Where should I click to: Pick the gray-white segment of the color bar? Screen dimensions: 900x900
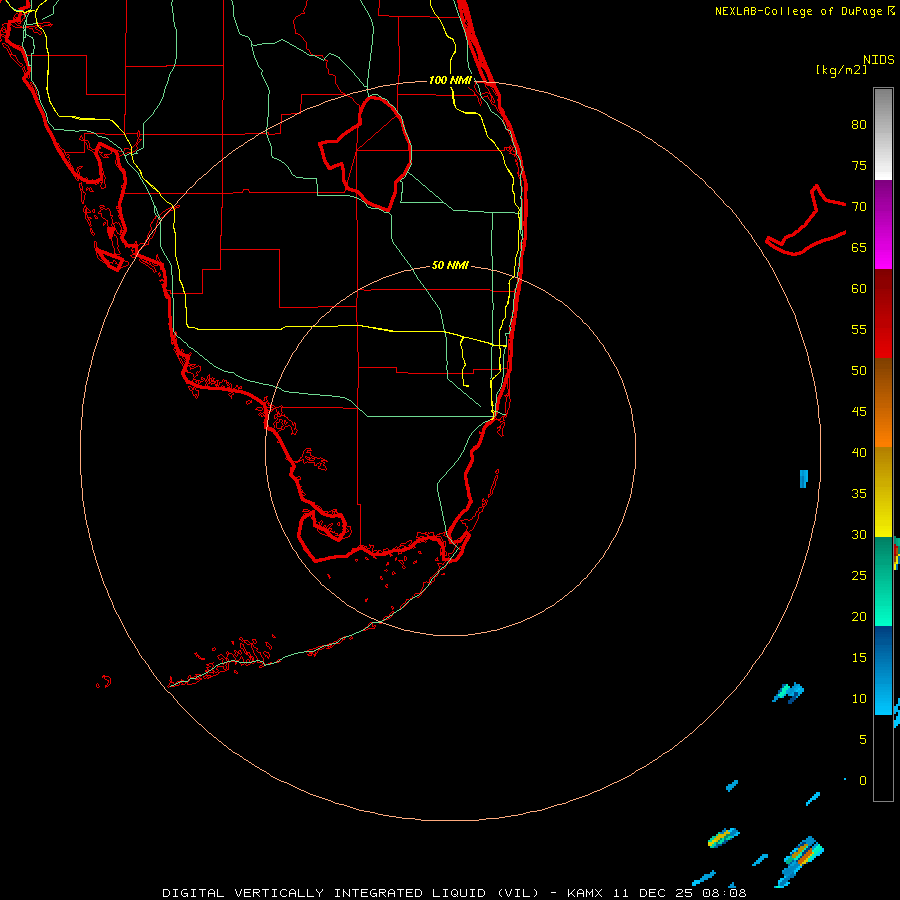pyautogui.click(x=883, y=134)
